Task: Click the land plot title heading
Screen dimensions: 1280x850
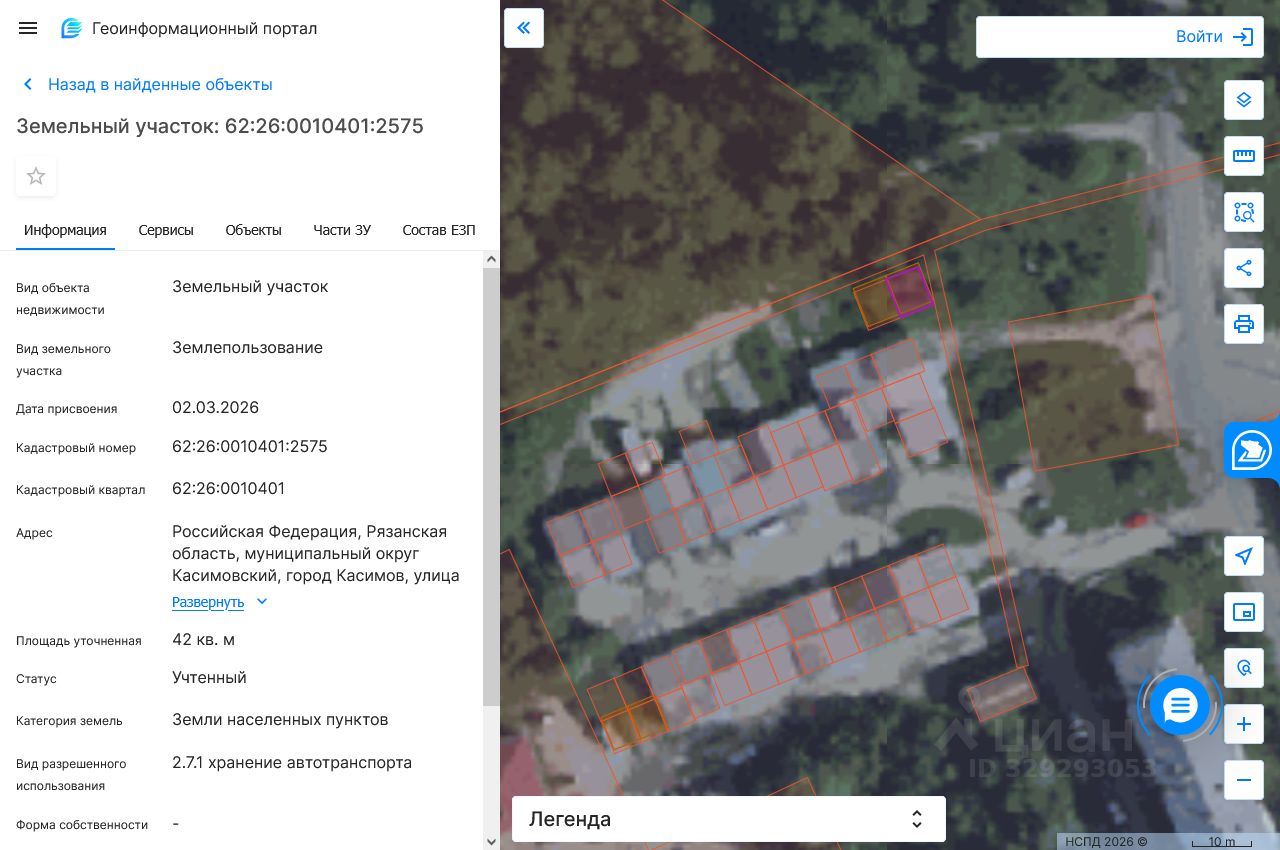Action: [x=220, y=126]
